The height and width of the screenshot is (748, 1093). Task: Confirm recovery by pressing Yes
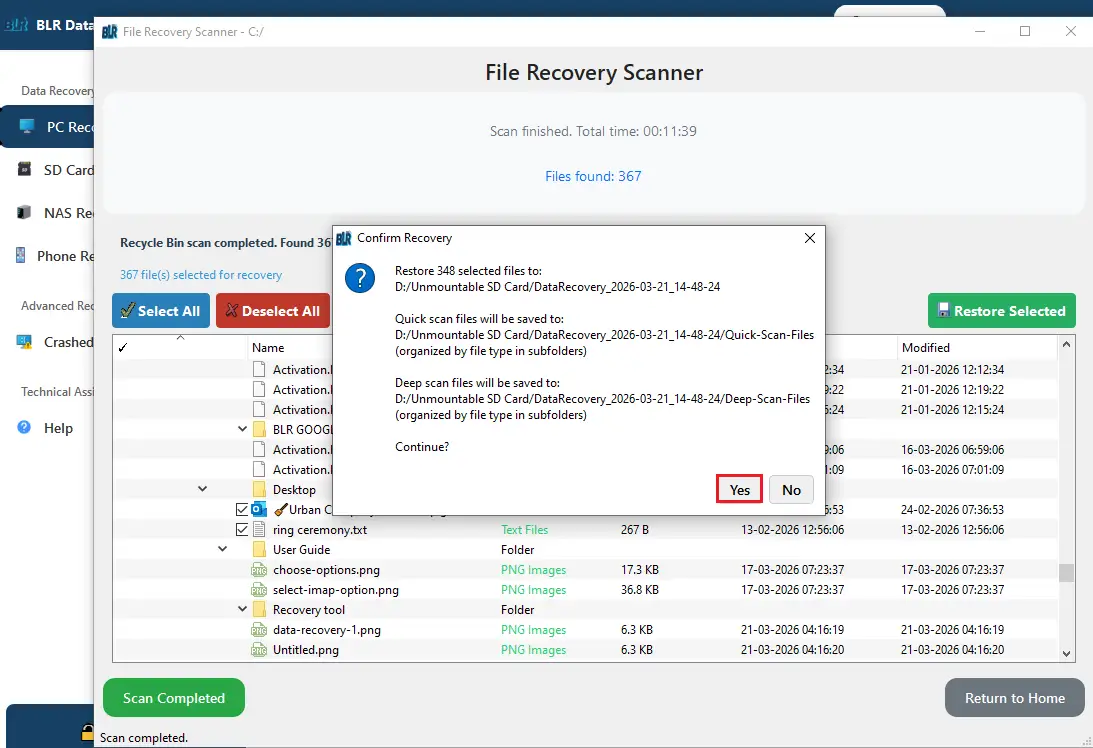[x=739, y=490]
